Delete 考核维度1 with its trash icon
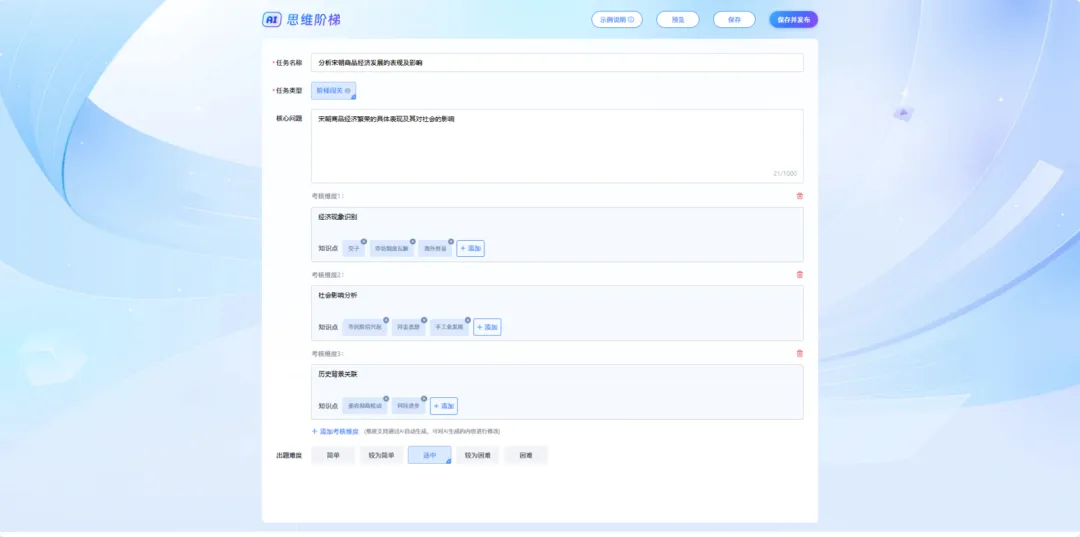This screenshot has height=537, width=1080. [799, 196]
